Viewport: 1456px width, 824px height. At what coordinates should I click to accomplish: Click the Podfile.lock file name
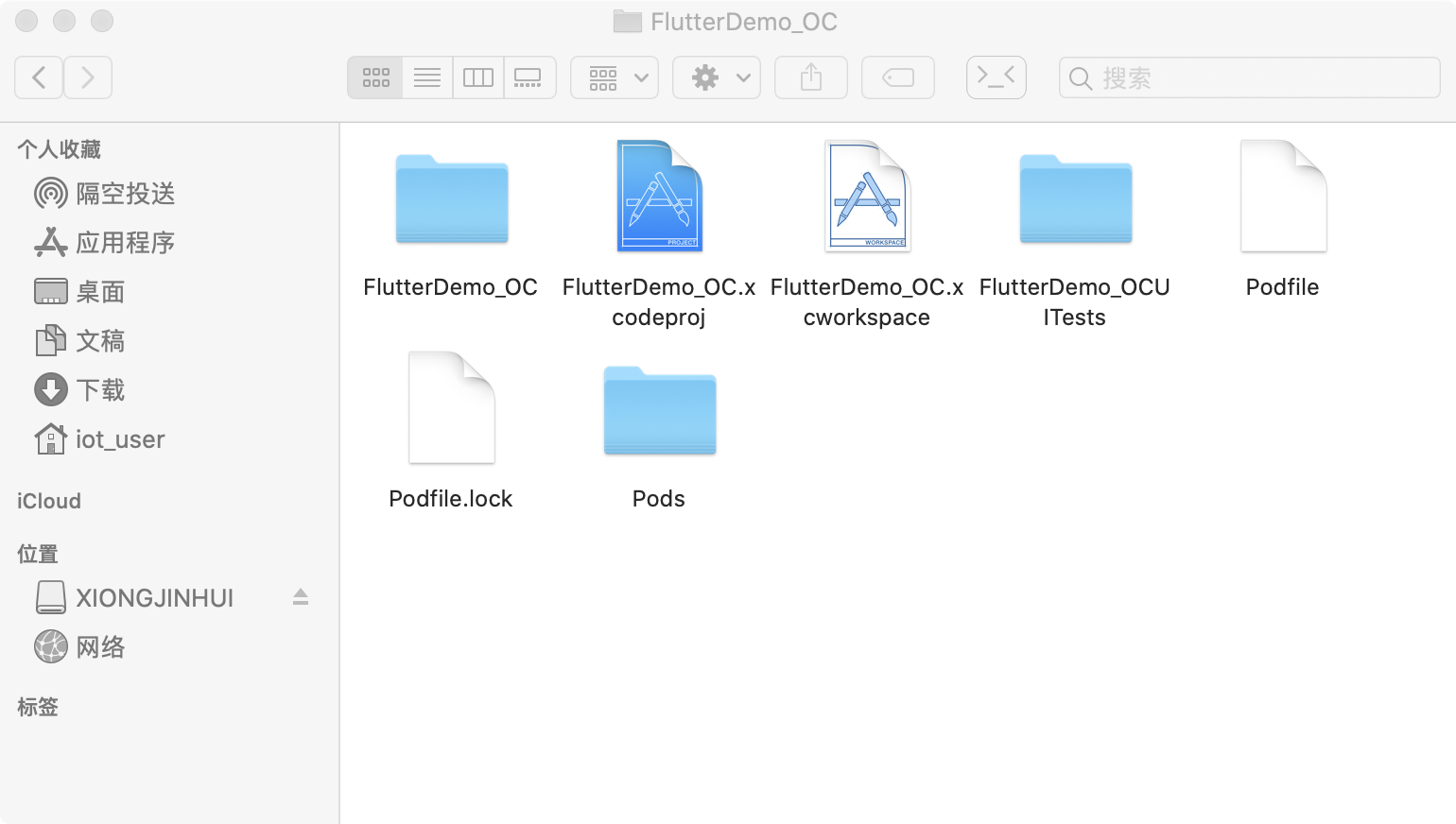point(451,499)
